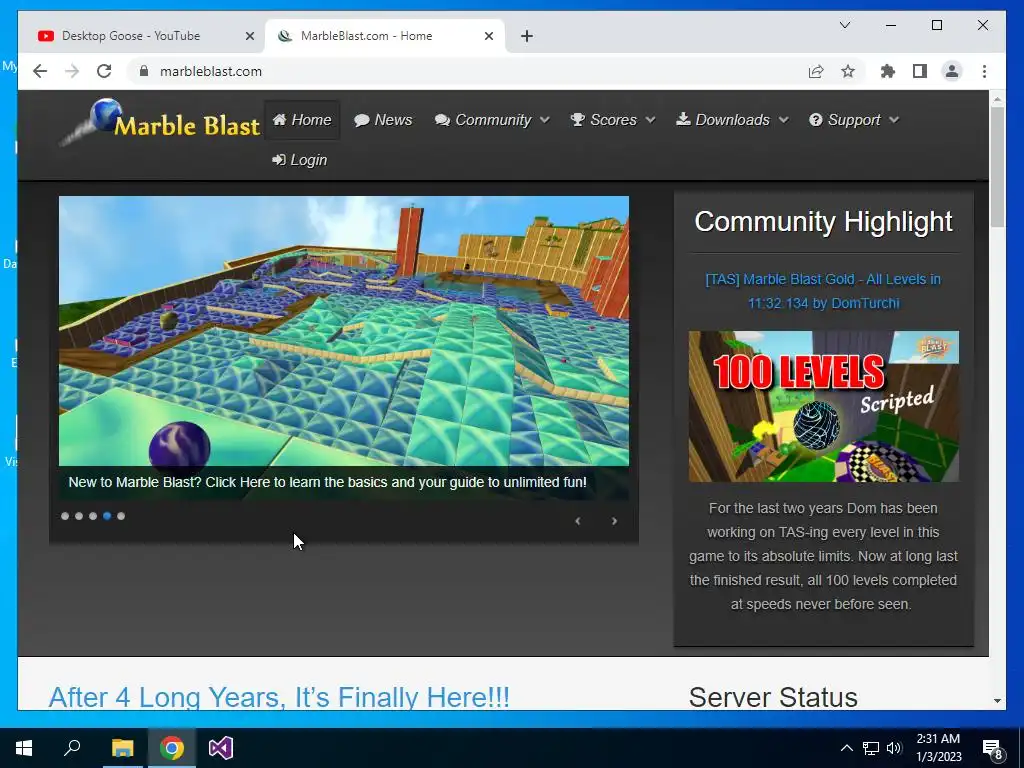Open the Extensions puzzle icon
1024x768 pixels.
click(888, 71)
